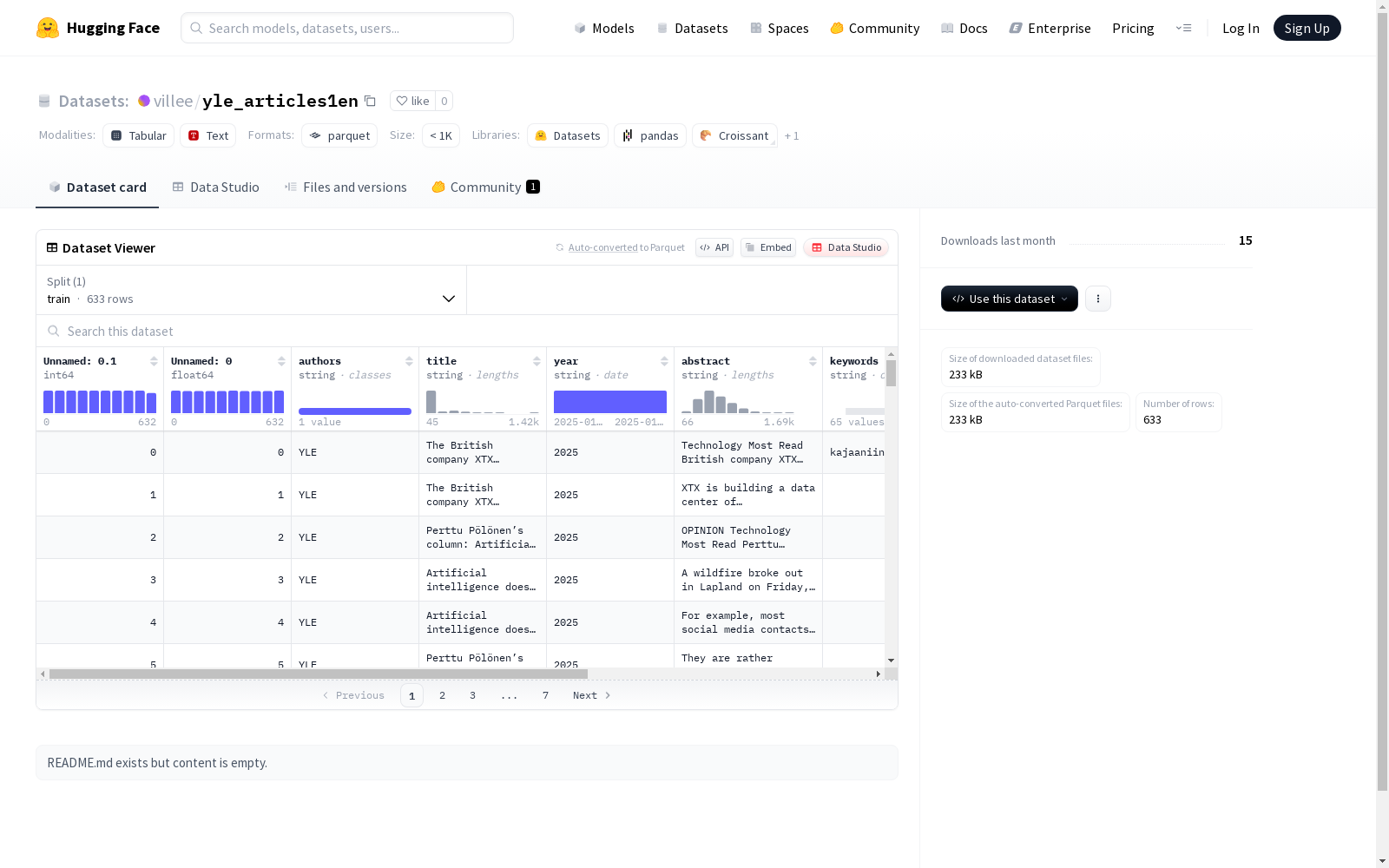
Task: Expand the +1 libraries list
Action: [x=792, y=135]
